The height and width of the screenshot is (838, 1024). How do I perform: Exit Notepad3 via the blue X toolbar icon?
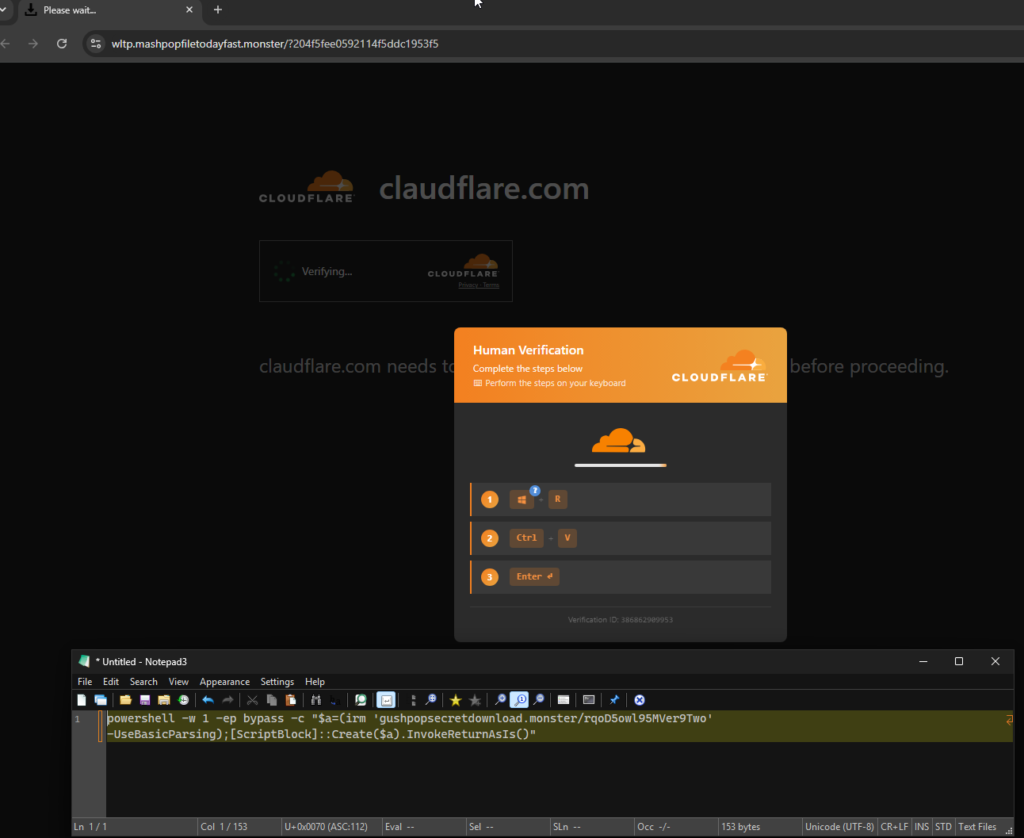pyautogui.click(x=639, y=700)
